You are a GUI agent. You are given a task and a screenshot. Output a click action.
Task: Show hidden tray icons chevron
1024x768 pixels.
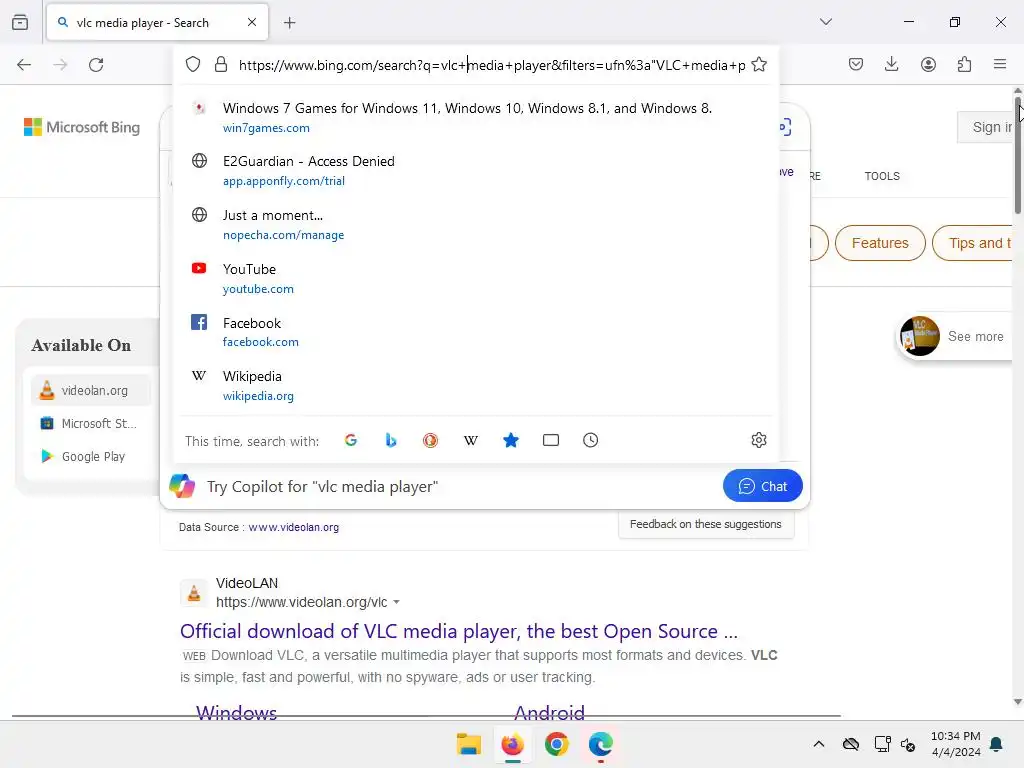[819, 744]
